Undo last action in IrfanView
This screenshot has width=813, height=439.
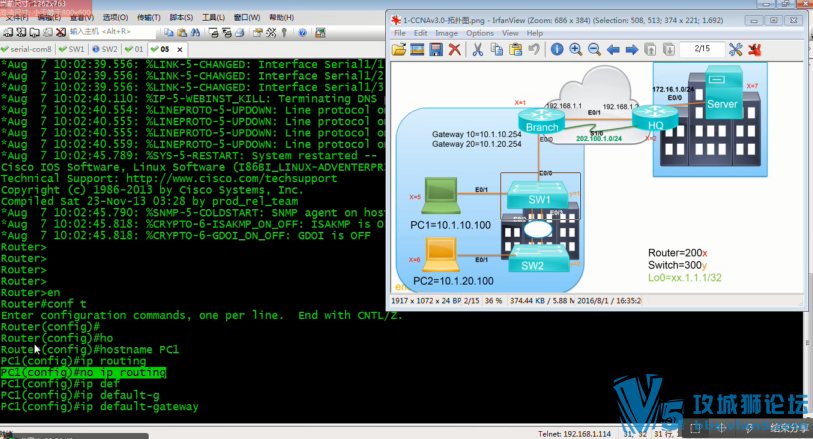click(534, 50)
